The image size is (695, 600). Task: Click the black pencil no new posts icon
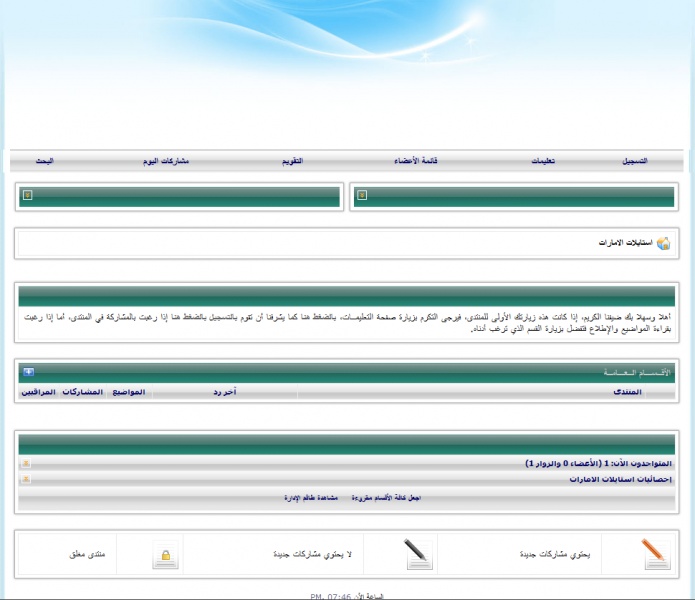click(x=419, y=553)
